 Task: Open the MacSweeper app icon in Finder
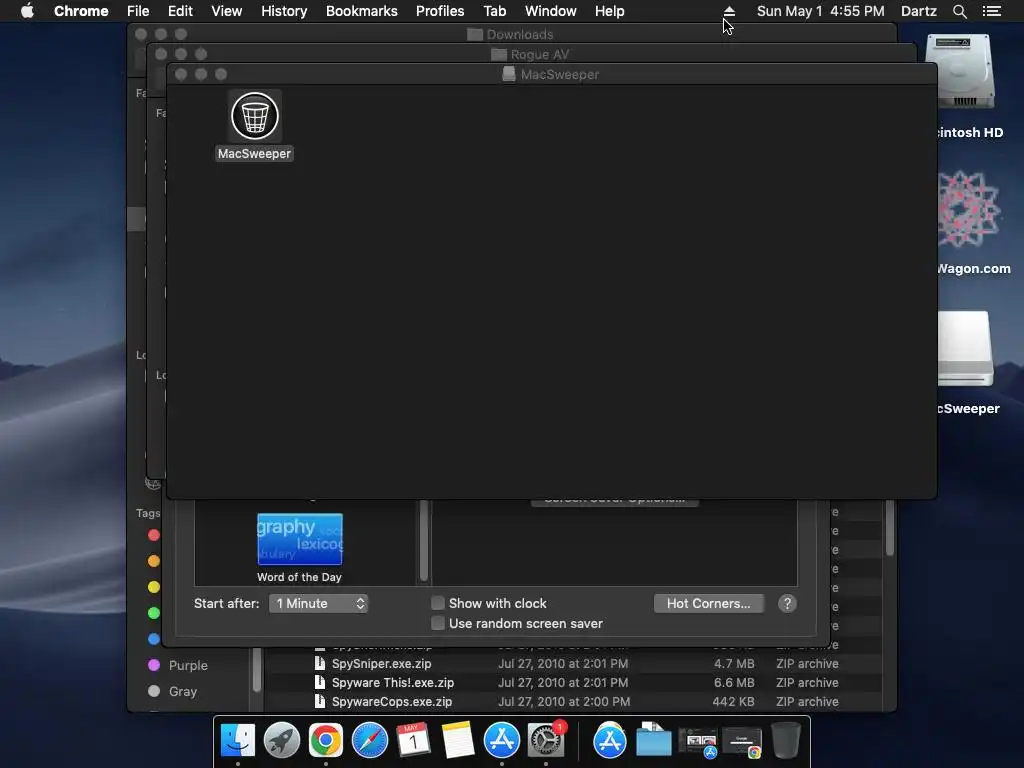coord(255,116)
